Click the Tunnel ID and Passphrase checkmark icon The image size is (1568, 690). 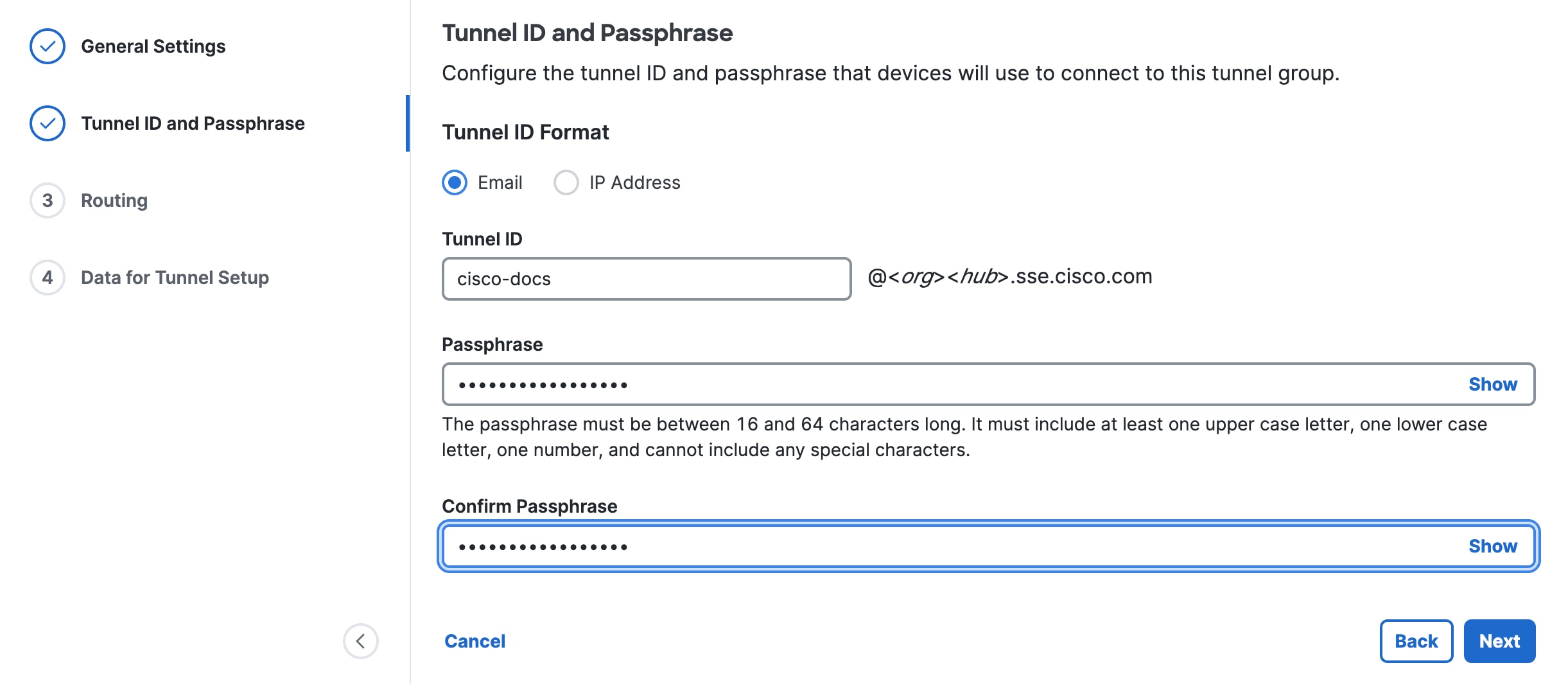pyautogui.click(x=47, y=123)
